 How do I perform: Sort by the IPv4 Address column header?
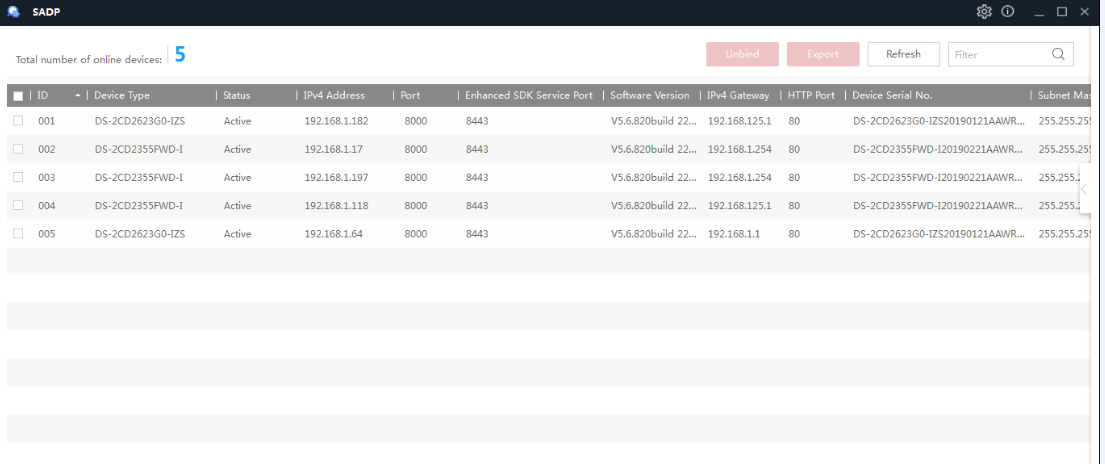point(334,96)
